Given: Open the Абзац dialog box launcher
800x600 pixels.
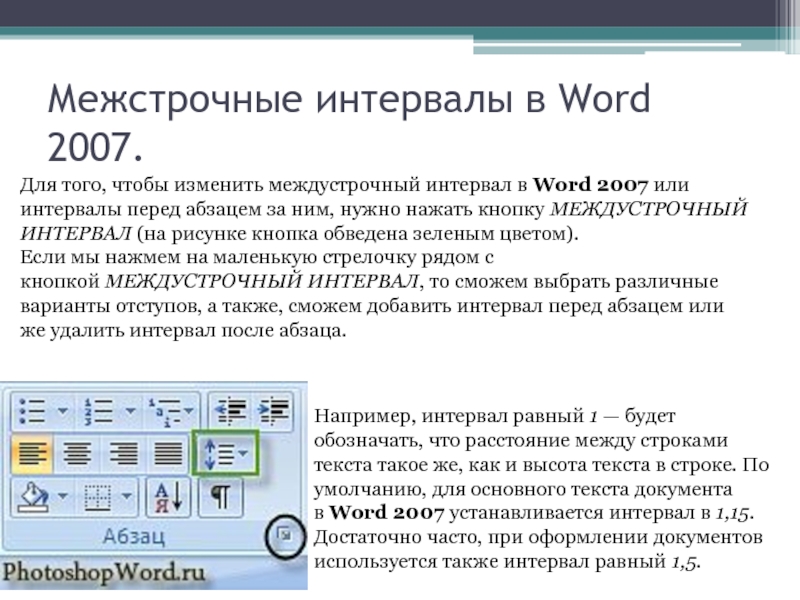Looking at the screenshot, I should (285, 535).
